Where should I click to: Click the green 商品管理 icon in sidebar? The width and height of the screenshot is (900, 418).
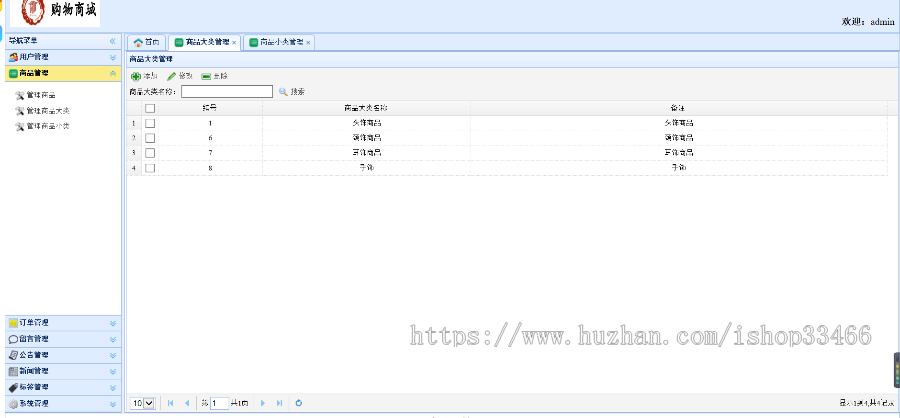(13, 73)
